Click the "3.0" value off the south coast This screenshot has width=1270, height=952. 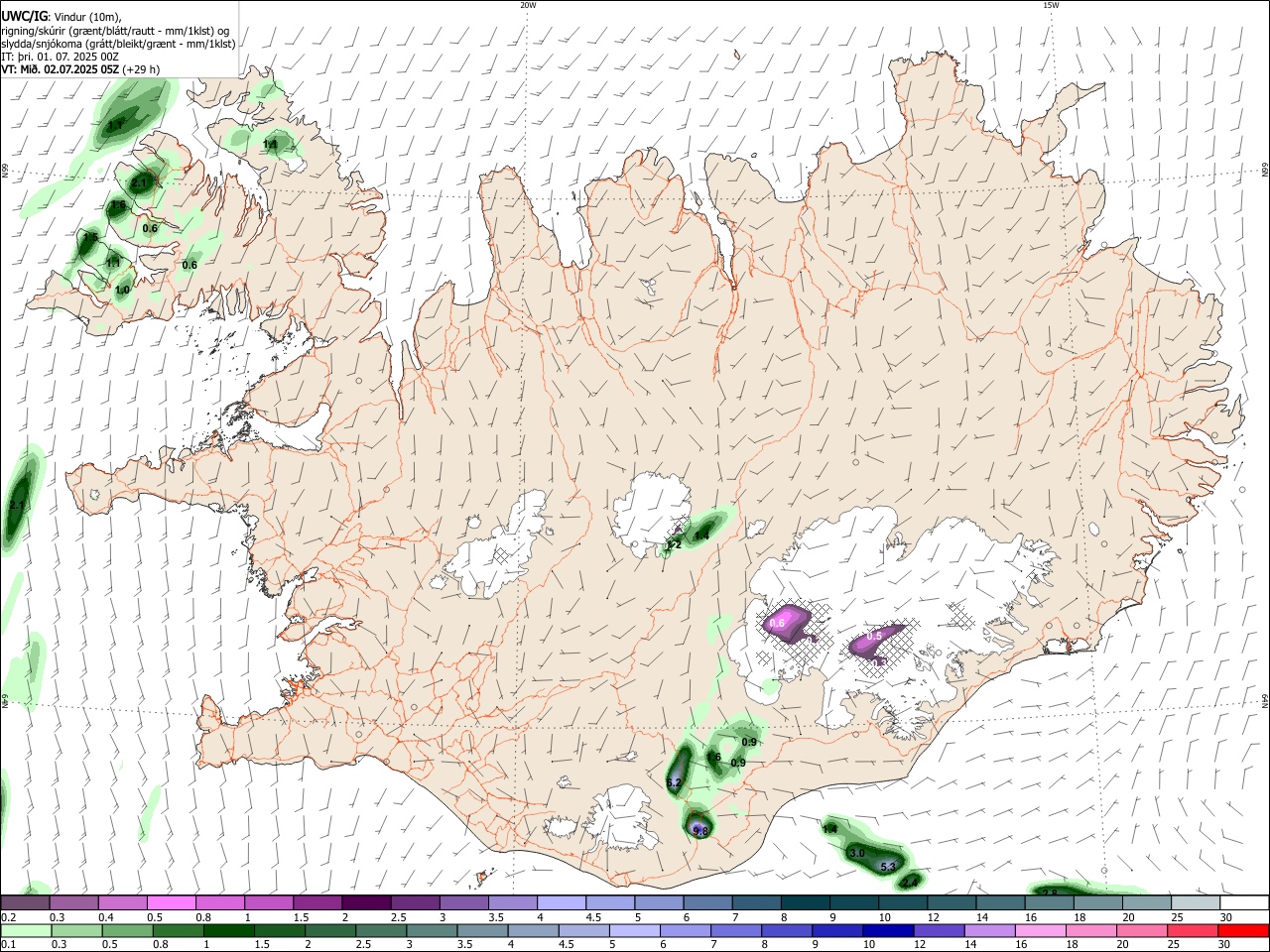tap(858, 853)
